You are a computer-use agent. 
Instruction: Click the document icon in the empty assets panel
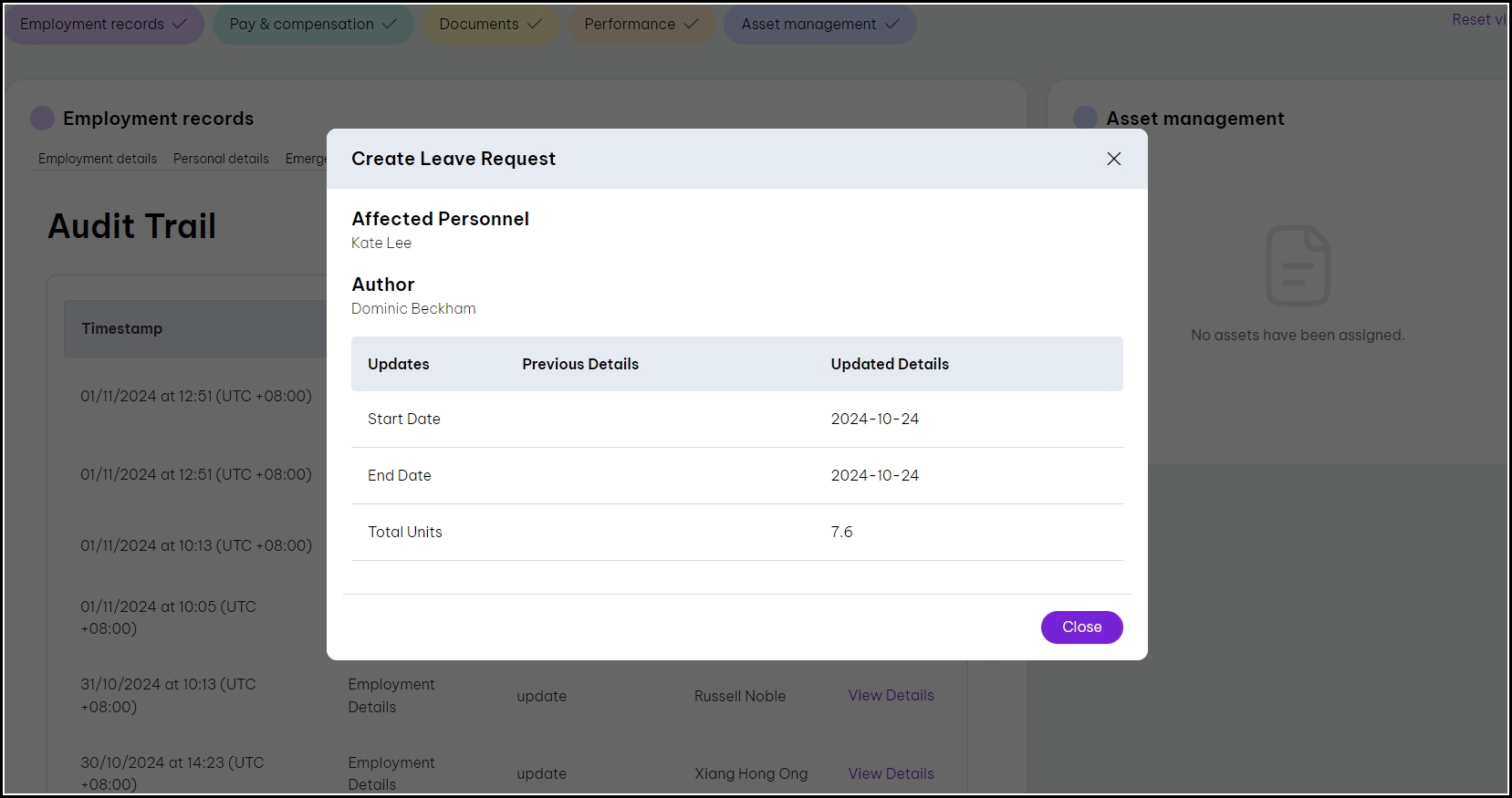click(x=1297, y=265)
